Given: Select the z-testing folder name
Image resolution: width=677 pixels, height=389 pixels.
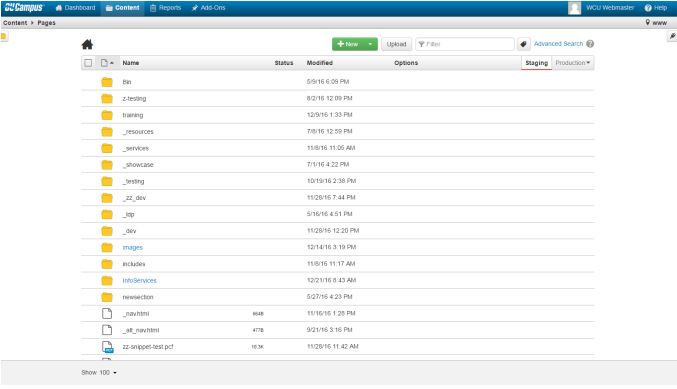Looking at the screenshot, I should point(134,98).
